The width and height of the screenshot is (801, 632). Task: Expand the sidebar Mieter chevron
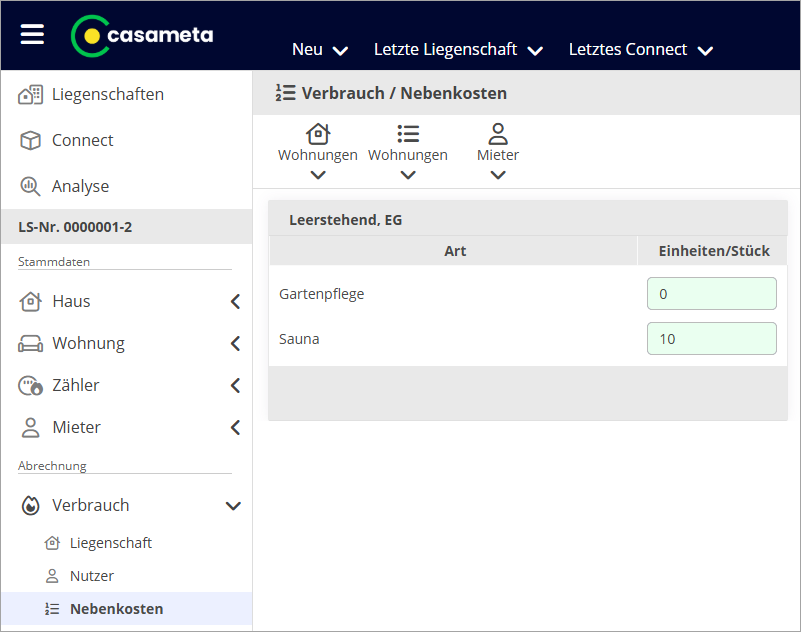coord(235,427)
